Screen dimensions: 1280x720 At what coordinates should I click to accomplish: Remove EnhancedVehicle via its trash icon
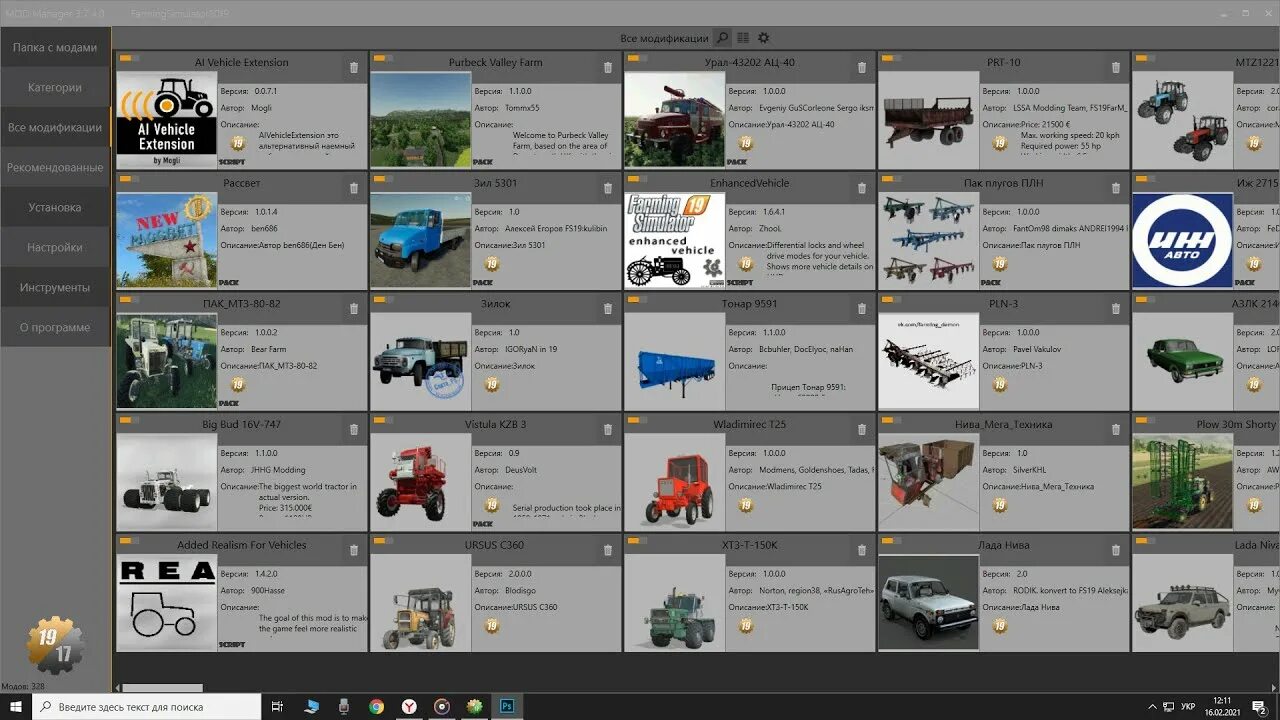862,188
